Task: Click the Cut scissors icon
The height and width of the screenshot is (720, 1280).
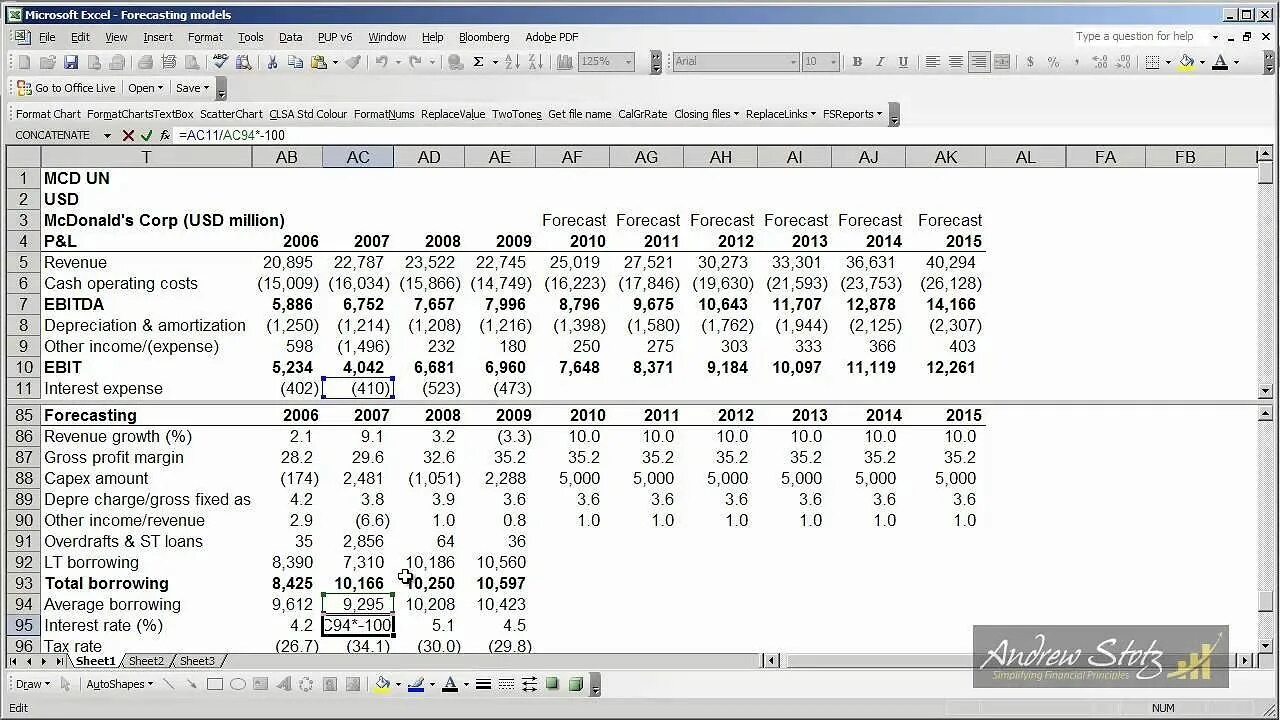Action: pos(271,62)
